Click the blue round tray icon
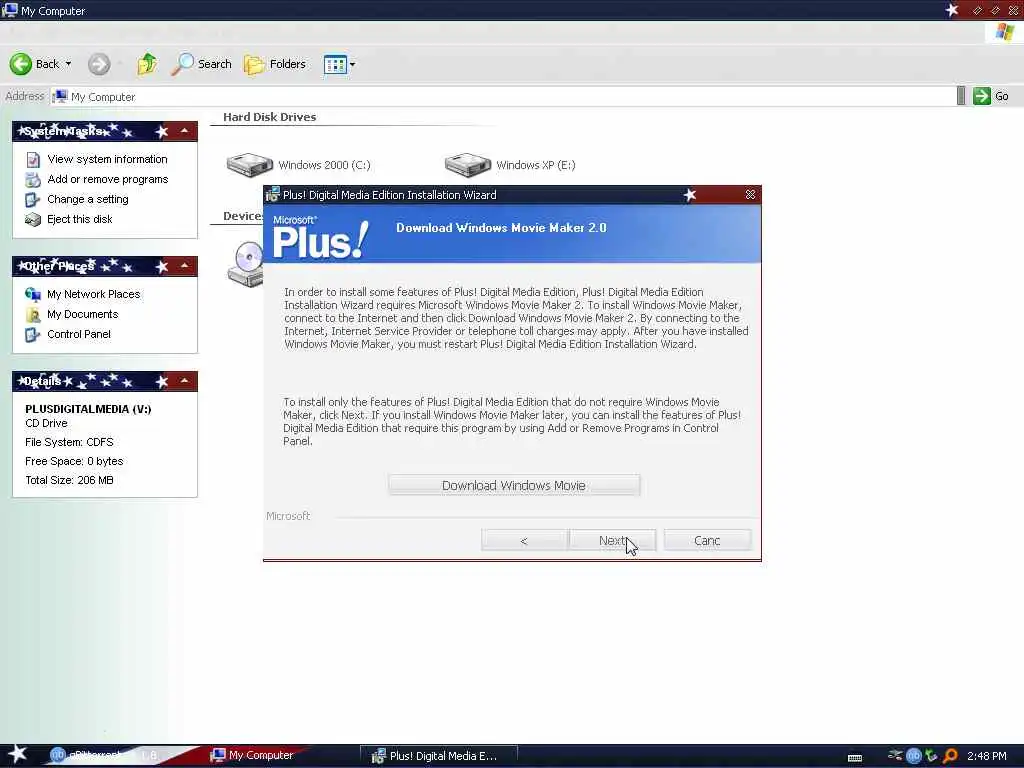 pyautogui.click(x=914, y=756)
